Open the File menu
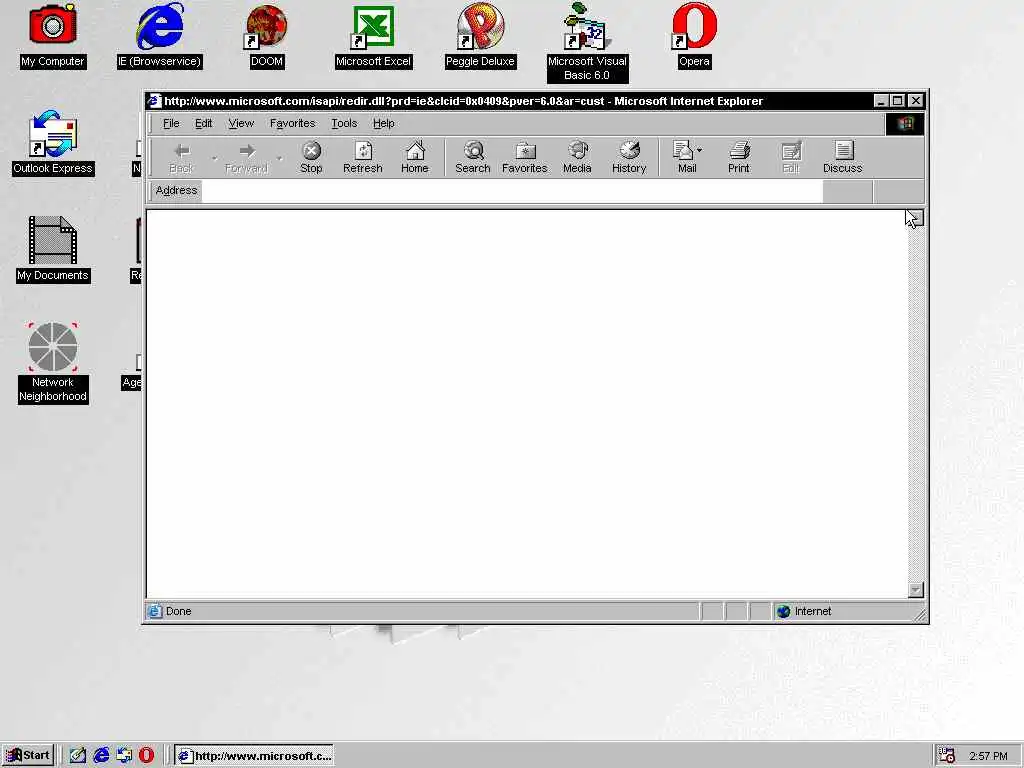Screen dimensions: 1024x768 click(171, 123)
